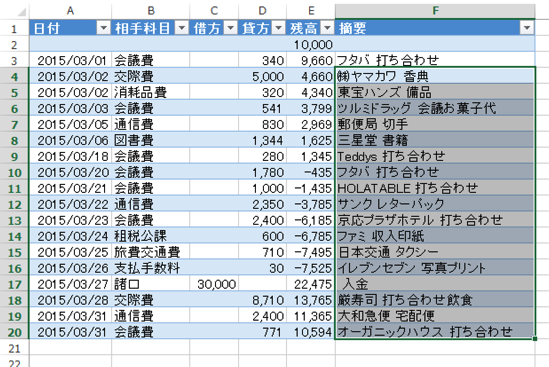Open the 貸方 filter dropdown
Screen dimensions: 549x367
(x=278, y=28)
